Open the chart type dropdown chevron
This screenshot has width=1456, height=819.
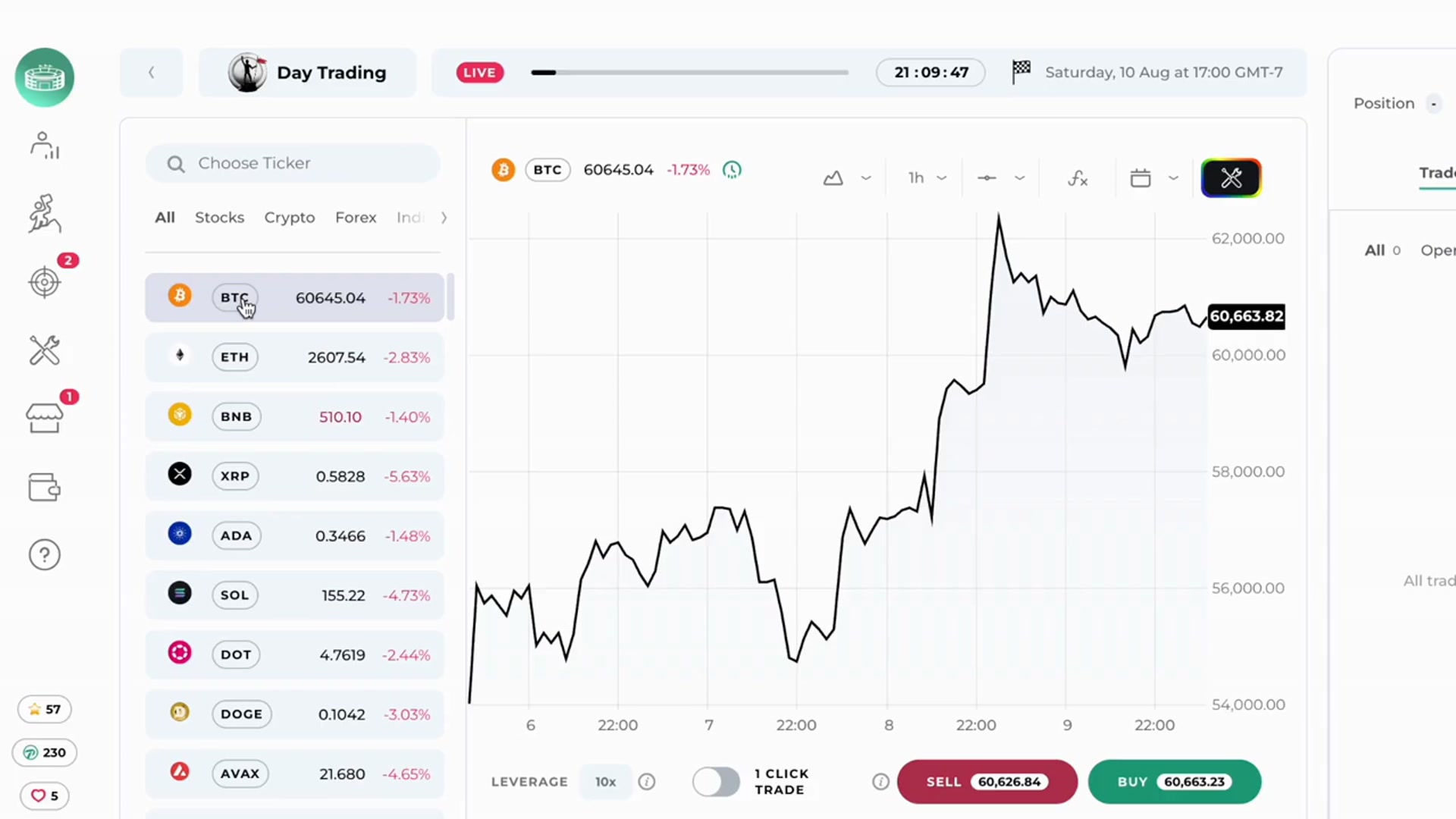(x=865, y=177)
